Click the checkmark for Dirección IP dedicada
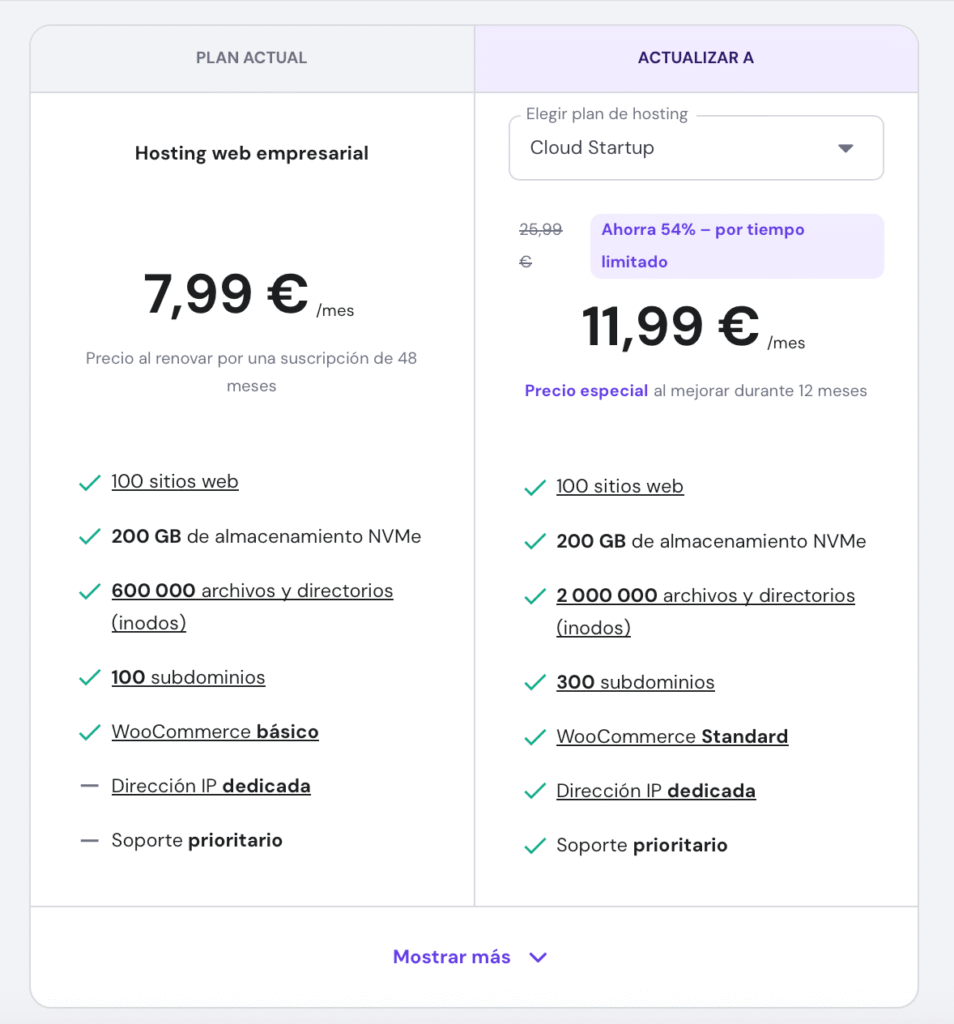The width and height of the screenshot is (954, 1024). coord(535,790)
